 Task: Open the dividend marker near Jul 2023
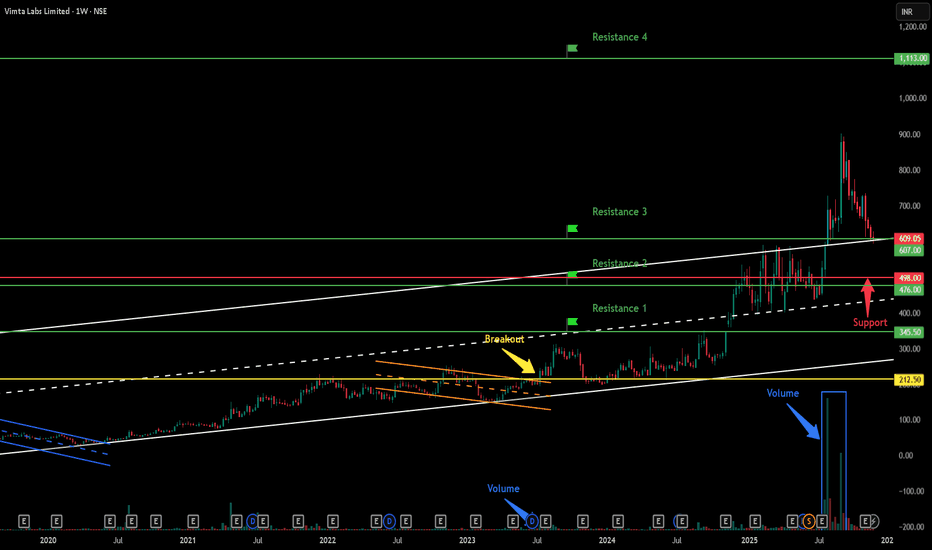pos(532,521)
